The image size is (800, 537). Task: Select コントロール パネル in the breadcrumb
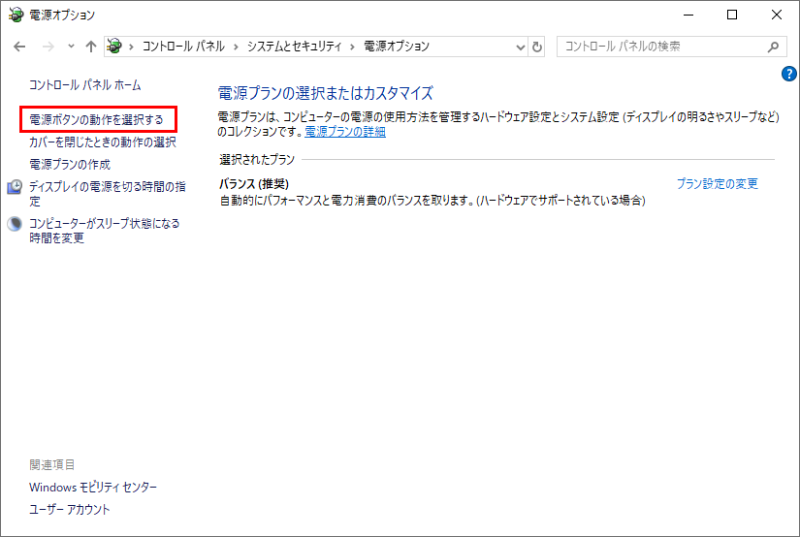[184, 47]
